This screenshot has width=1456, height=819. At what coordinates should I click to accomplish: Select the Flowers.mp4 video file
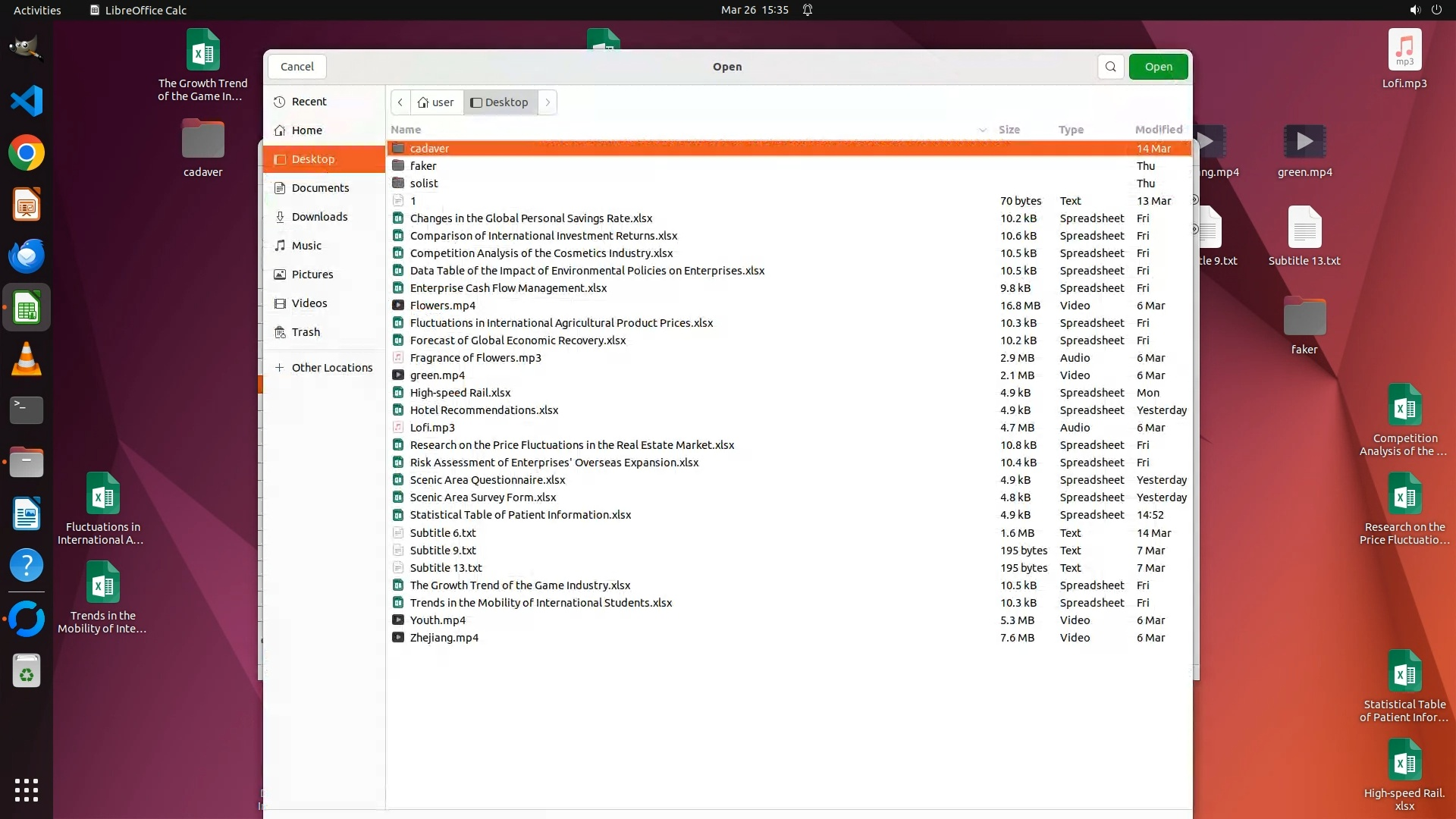click(x=443, y=306)
